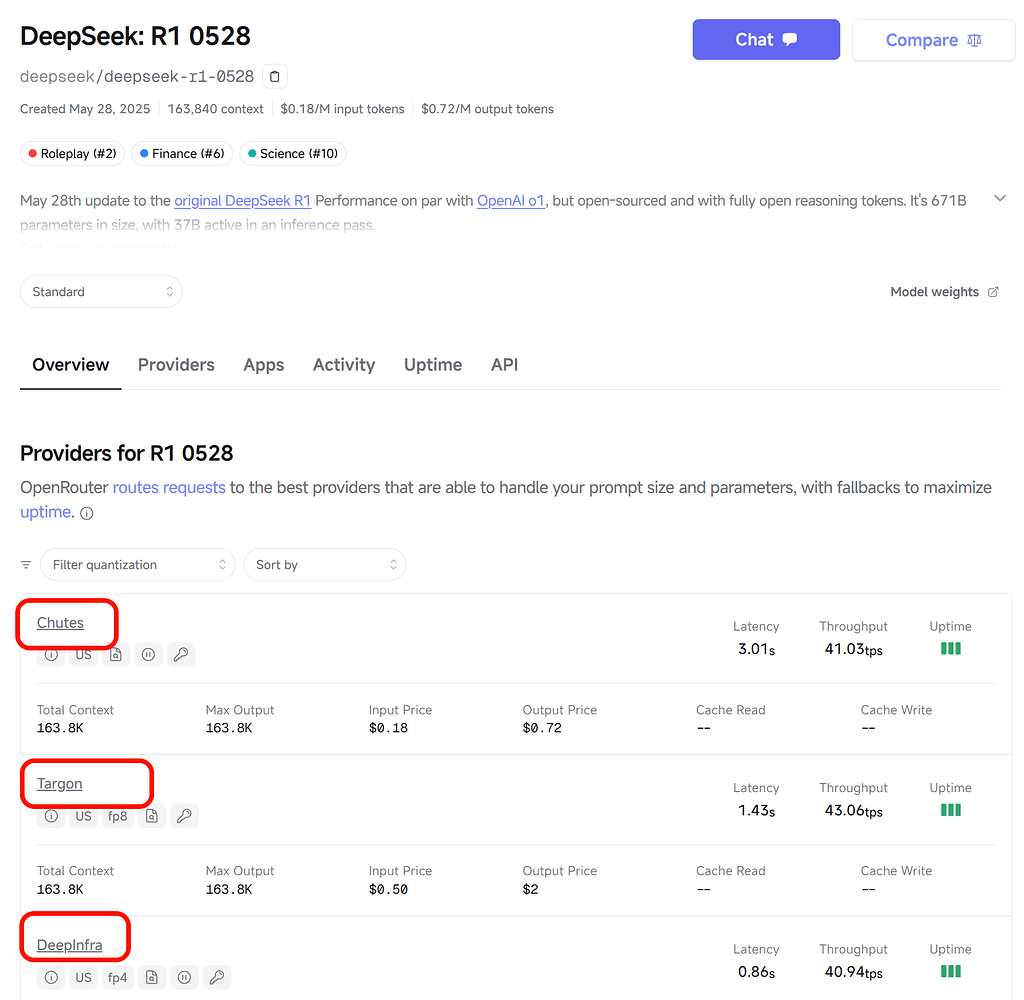Open the Chutes provider link
The width and height of the screenshot is (1024, 1000).
pyautogui.click(x=60, y=623)
